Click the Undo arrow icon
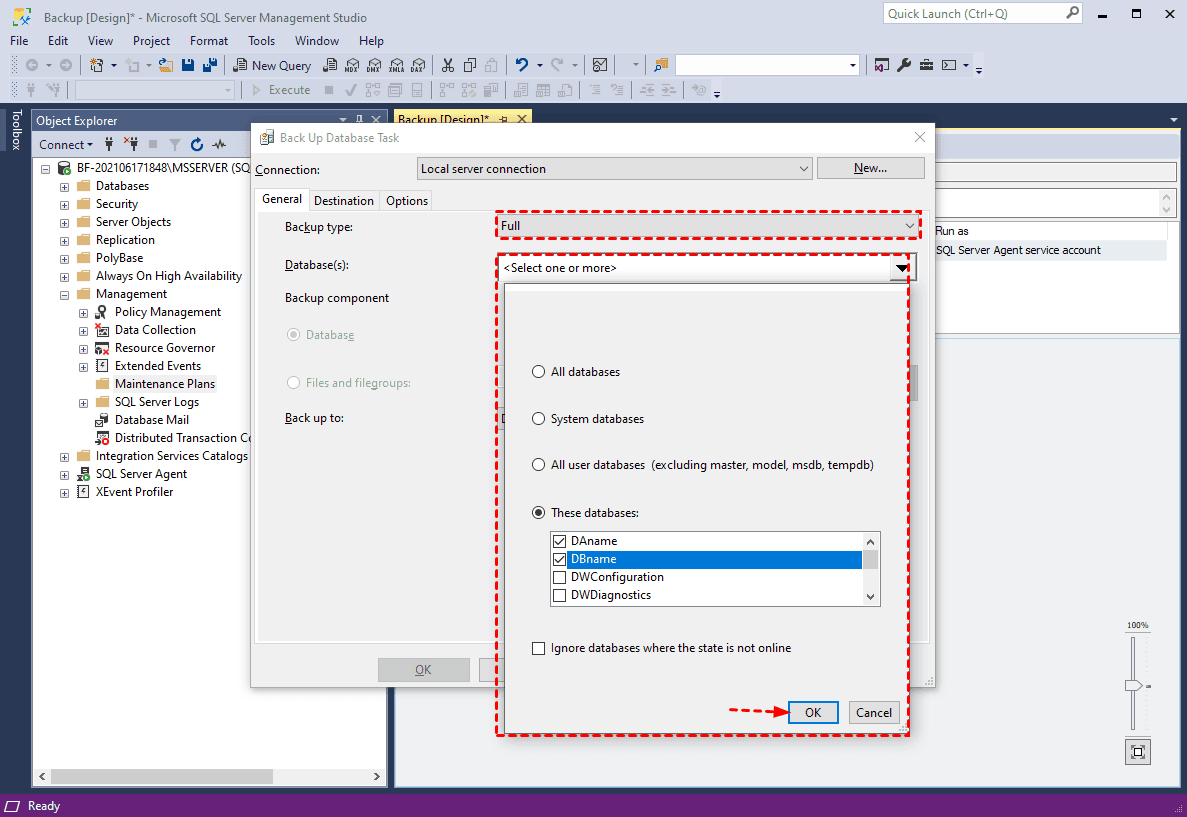The image size is (1187, 817). (x=521, y=65)
